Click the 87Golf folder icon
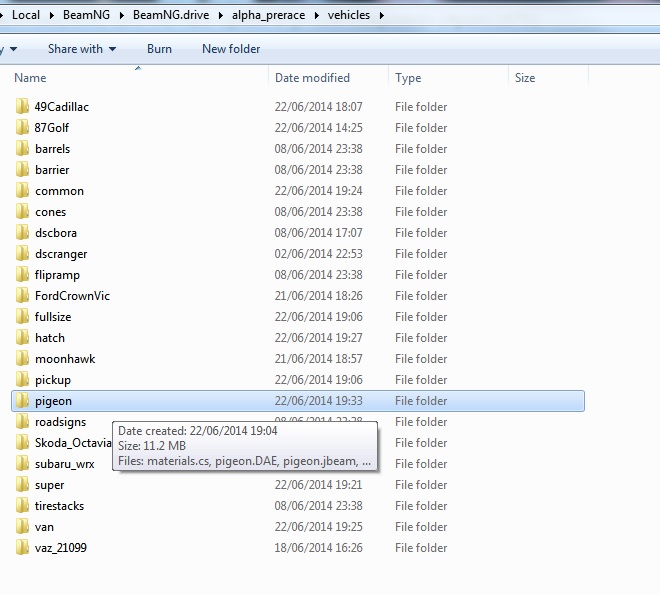Screen dimensions: 660x595 click(22, 128)
